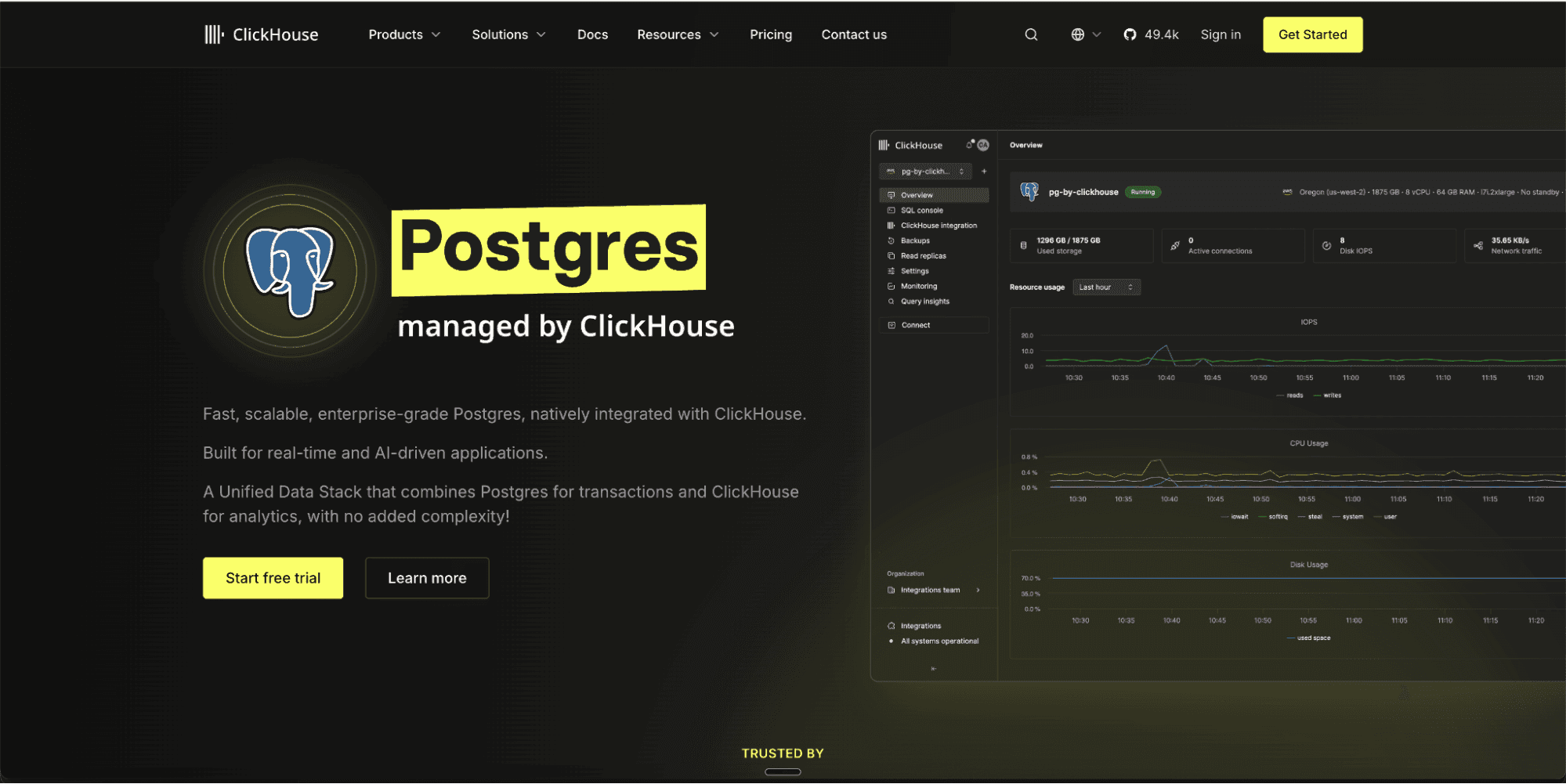Screen dimensions: 1566x784
Task: Click the writes legend in the IOPS chart
Action: click(1328, 396)
